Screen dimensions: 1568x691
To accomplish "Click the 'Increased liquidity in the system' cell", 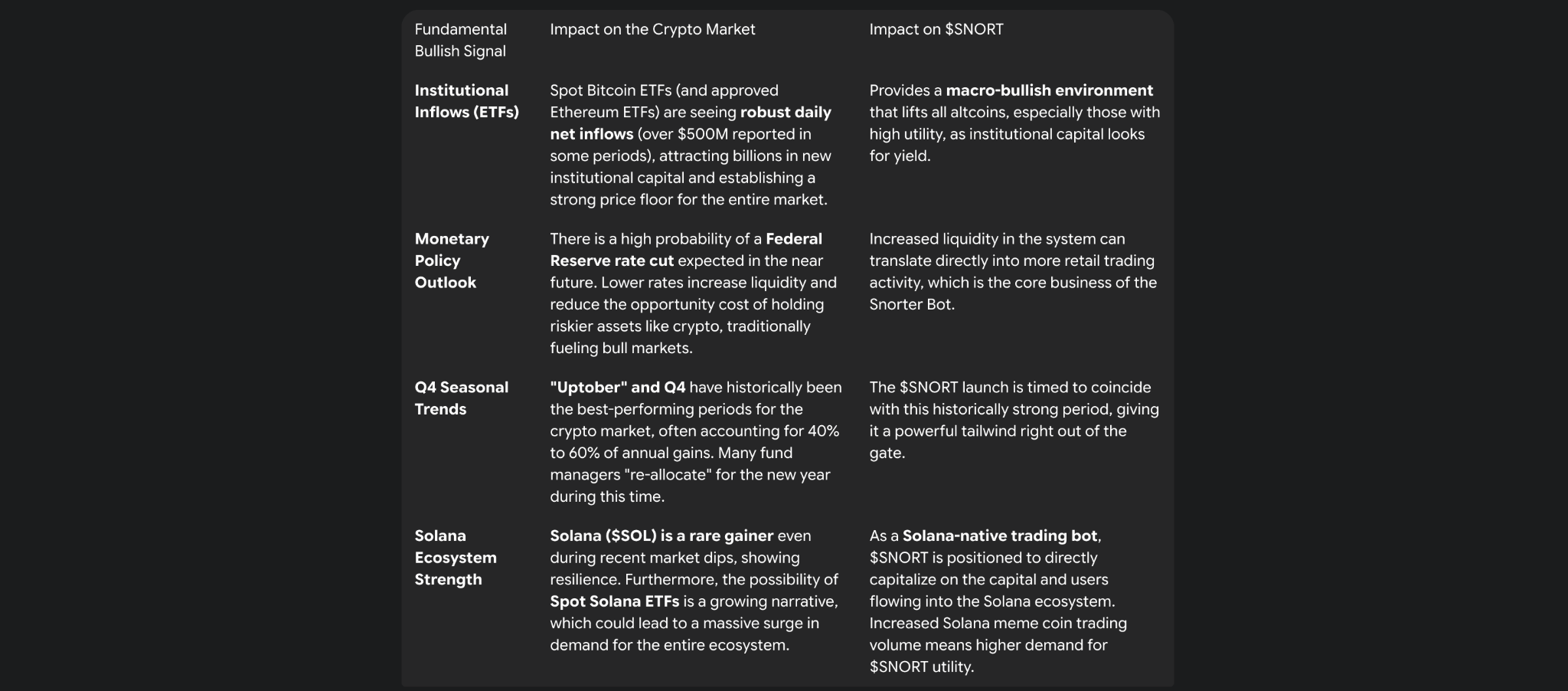I will 1012,271.
